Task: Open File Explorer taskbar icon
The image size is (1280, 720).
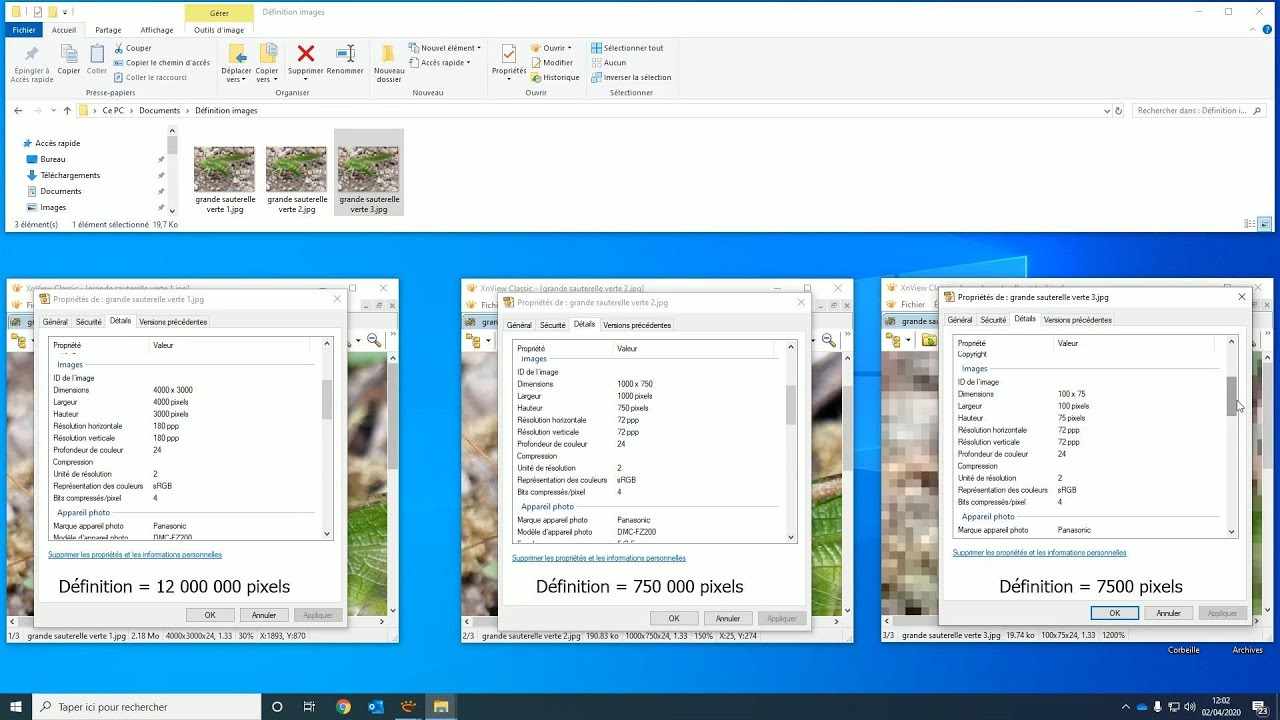Action: click(440, 707)
